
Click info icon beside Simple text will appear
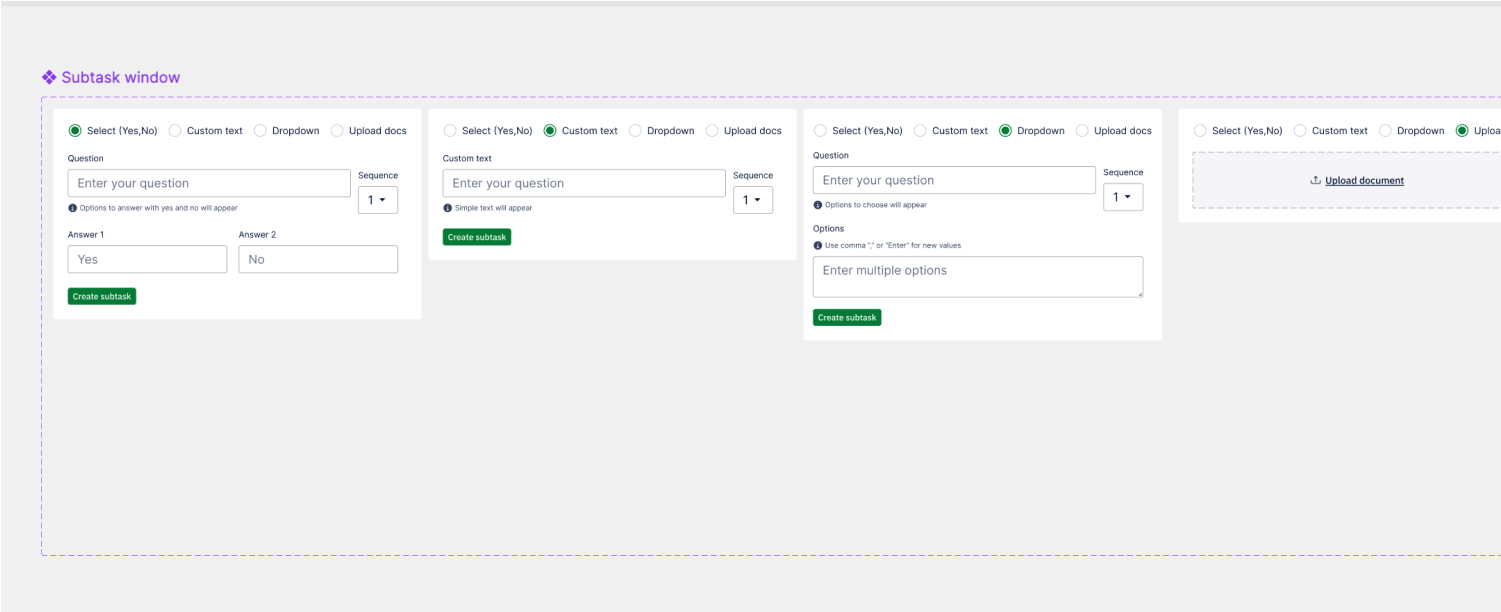[447, 208]
